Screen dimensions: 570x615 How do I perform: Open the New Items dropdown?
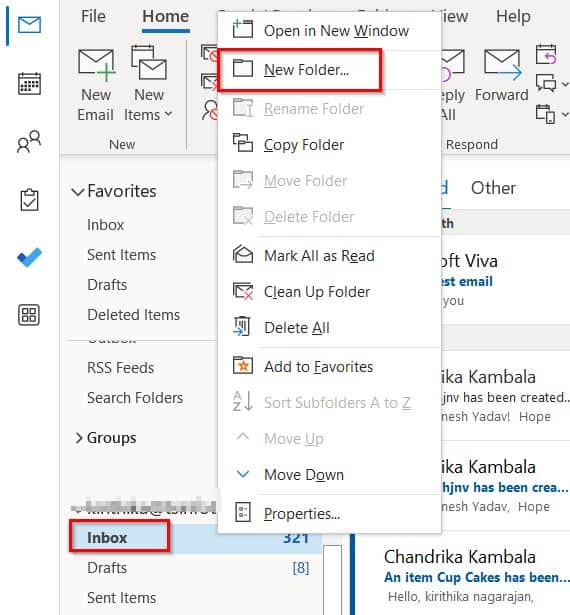coord(148,85)
